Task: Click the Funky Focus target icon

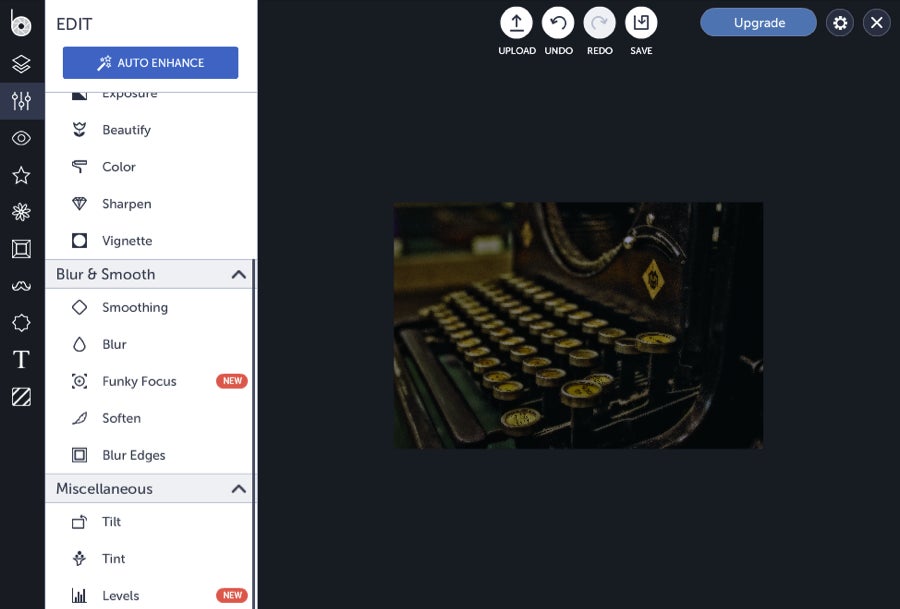Action: point(79,381)
